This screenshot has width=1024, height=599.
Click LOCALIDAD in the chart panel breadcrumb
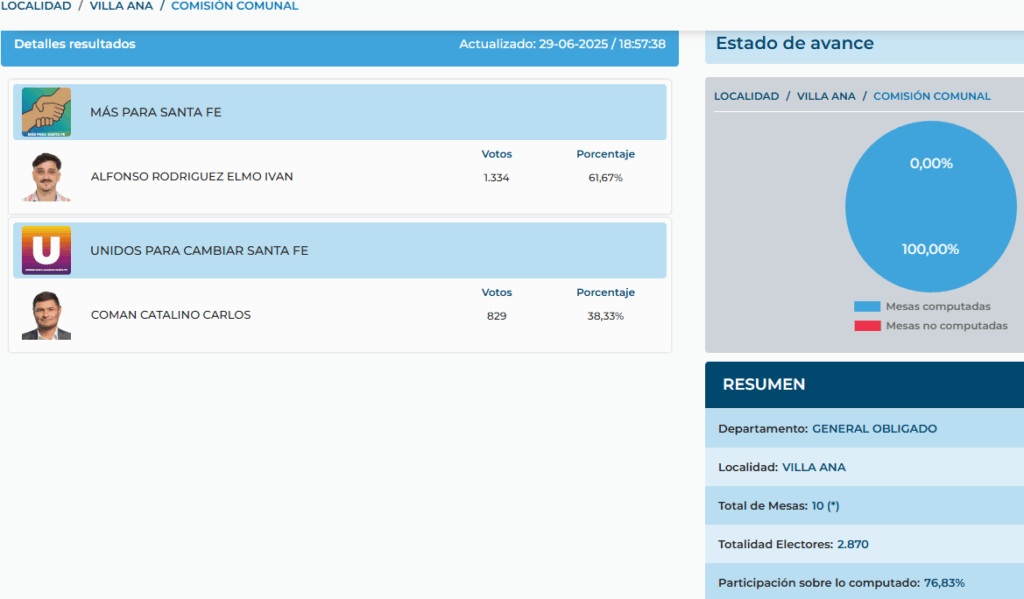click(x=746, y=96)
